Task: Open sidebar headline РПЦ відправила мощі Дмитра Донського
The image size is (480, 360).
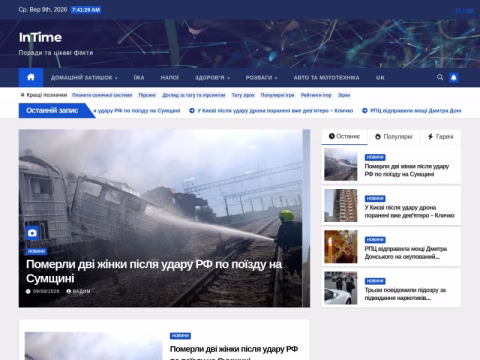Action: point(406,253)
